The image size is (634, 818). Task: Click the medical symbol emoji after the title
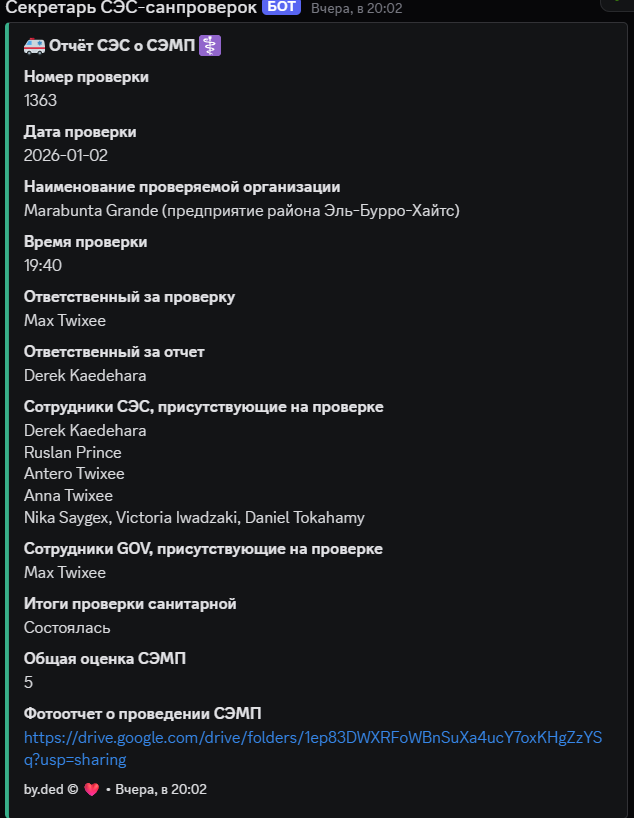click(x=208, y=46)
